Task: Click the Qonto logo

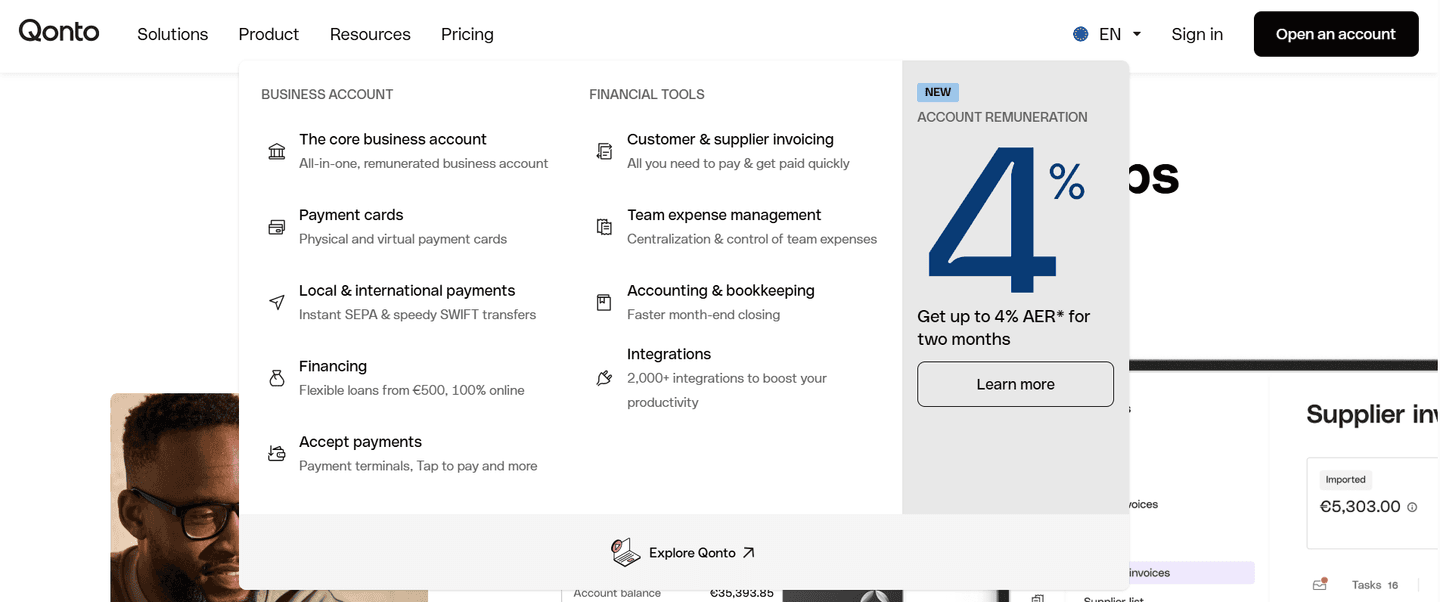Action: click(59, 31)
